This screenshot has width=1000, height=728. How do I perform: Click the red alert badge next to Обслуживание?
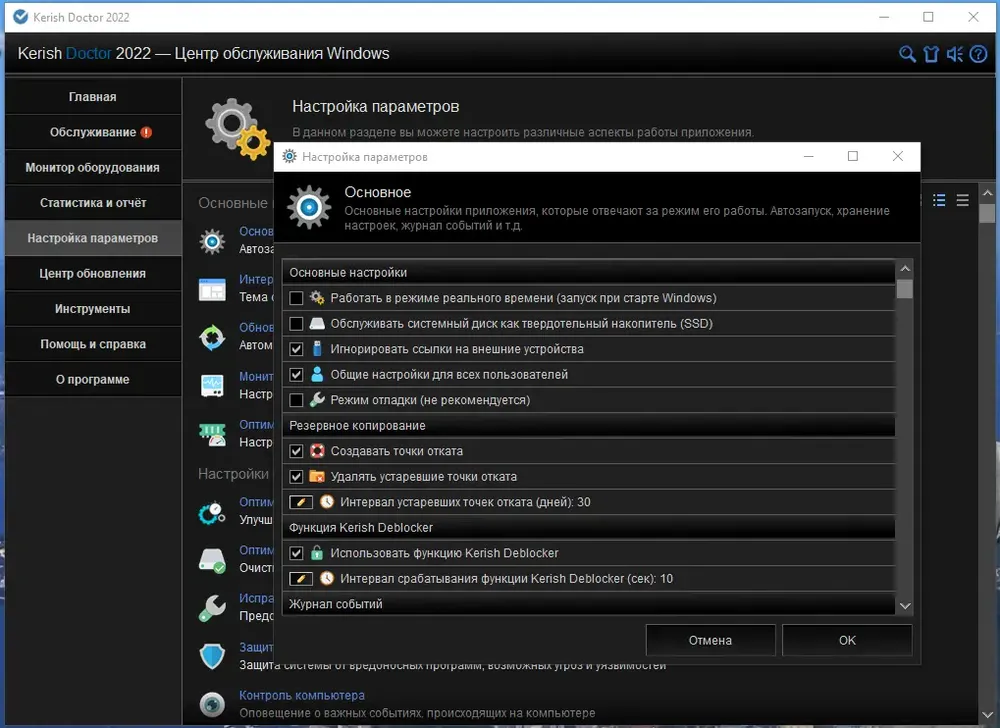(x=146, y=133)
